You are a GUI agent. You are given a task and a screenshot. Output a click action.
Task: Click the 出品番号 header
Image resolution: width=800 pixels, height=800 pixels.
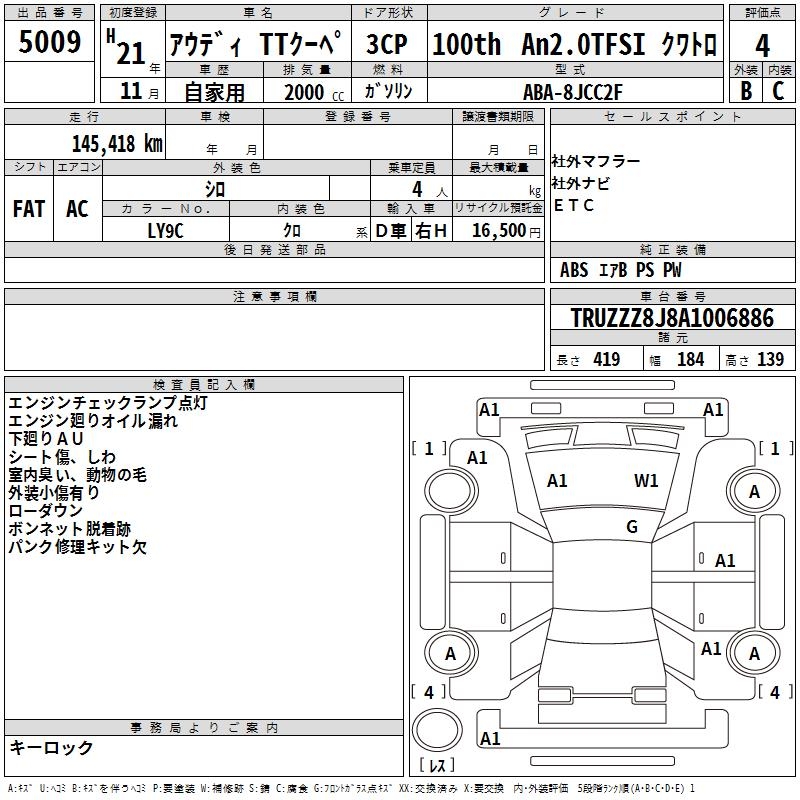pyautogui.click(x=49, y=13)
